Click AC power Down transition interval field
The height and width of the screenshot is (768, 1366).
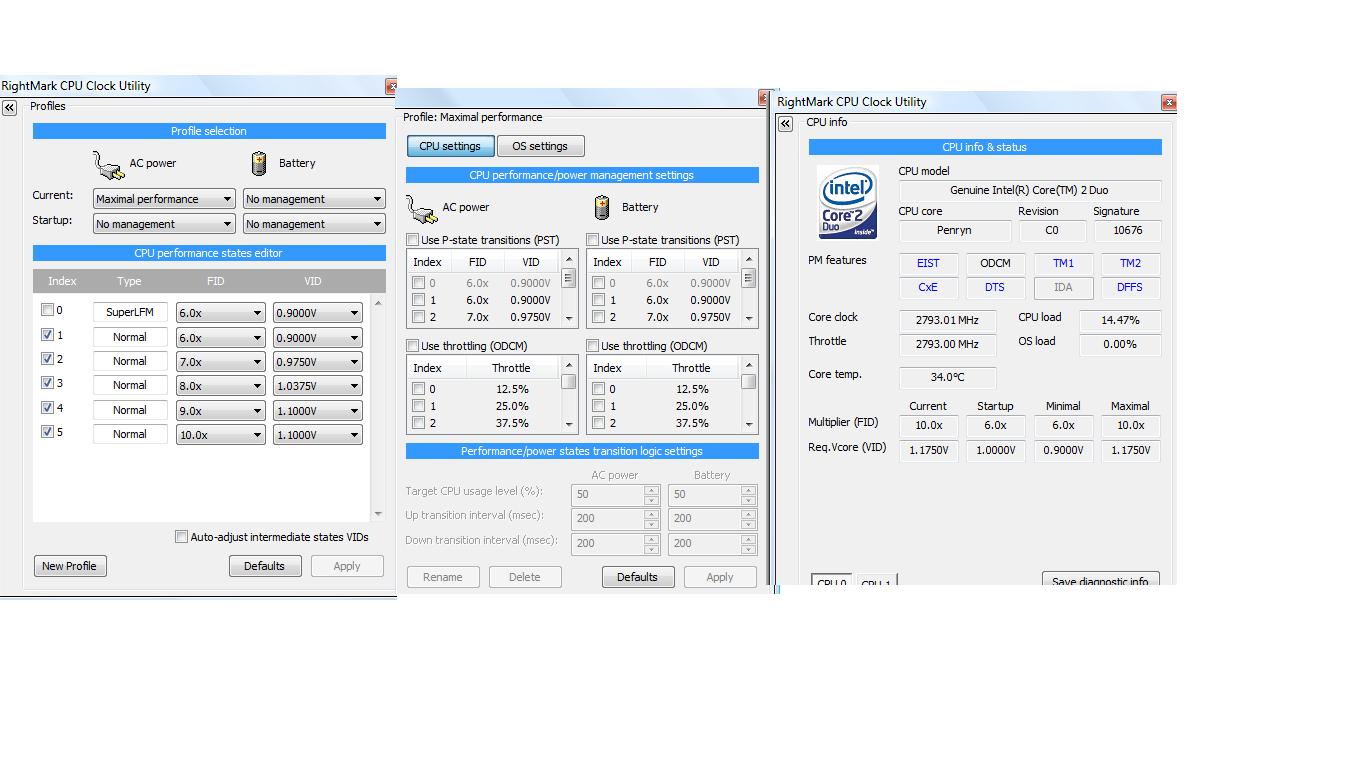[608, 543]
